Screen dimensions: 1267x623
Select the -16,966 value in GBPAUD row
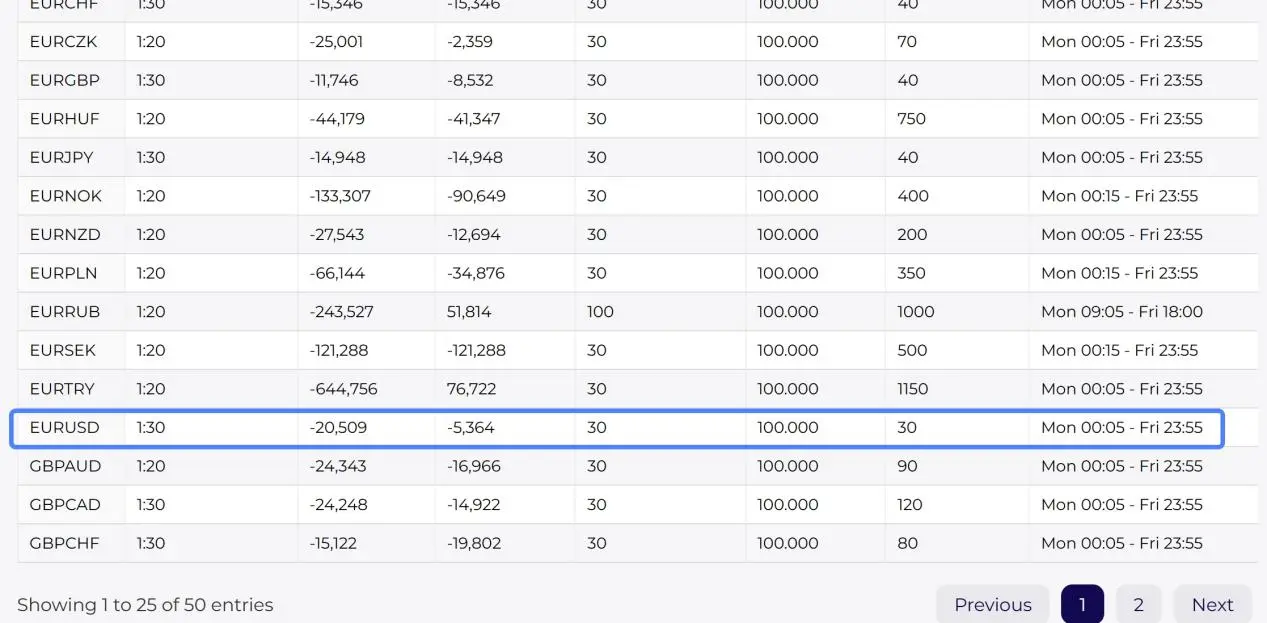(474, 466)
